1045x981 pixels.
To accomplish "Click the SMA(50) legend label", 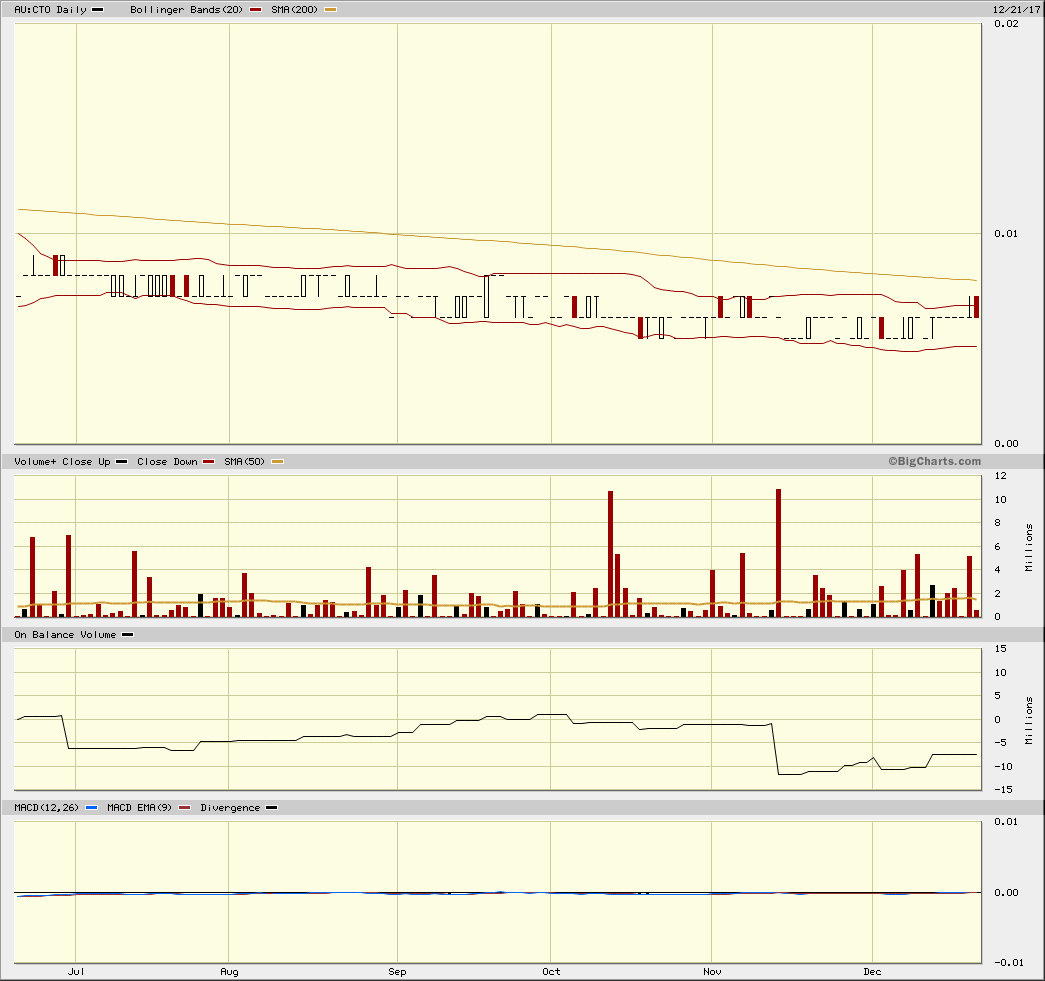I will tap(244, 461).
